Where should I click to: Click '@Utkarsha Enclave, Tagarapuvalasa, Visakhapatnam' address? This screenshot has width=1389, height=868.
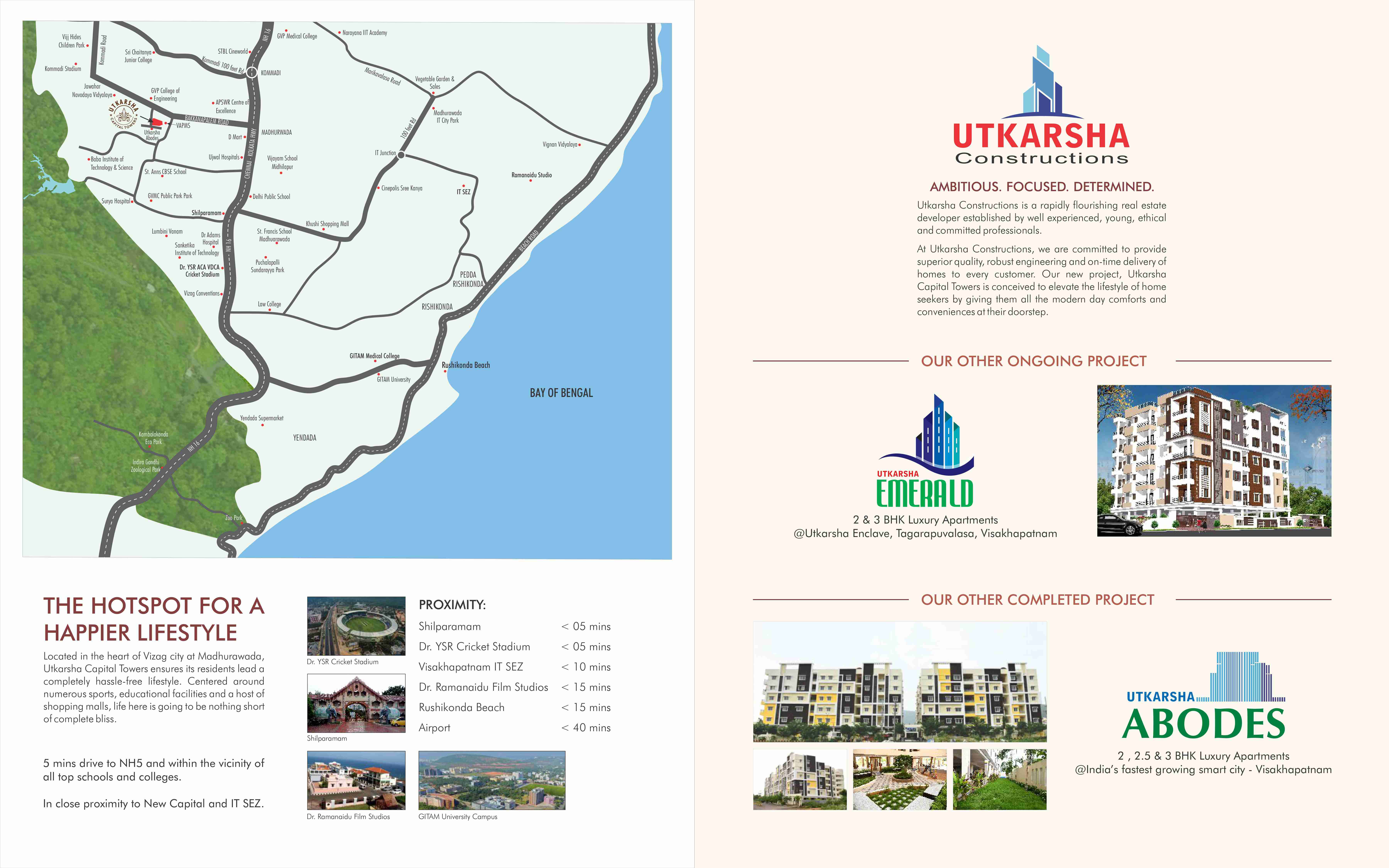925,534
